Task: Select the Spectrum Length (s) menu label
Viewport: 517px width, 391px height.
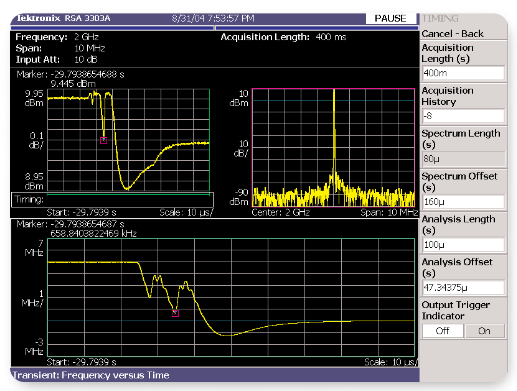Action: pos(461,139)
